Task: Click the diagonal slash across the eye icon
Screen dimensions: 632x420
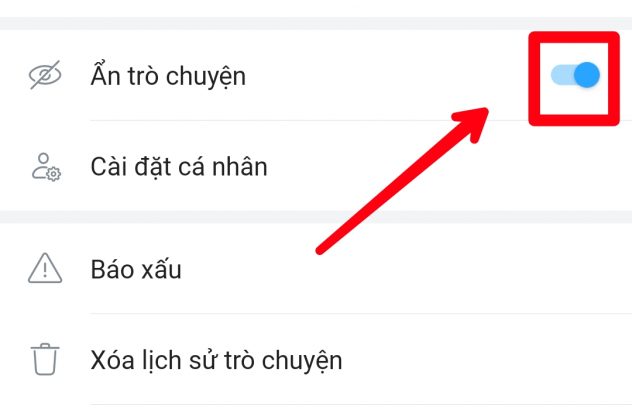Action: pos(45,75)
